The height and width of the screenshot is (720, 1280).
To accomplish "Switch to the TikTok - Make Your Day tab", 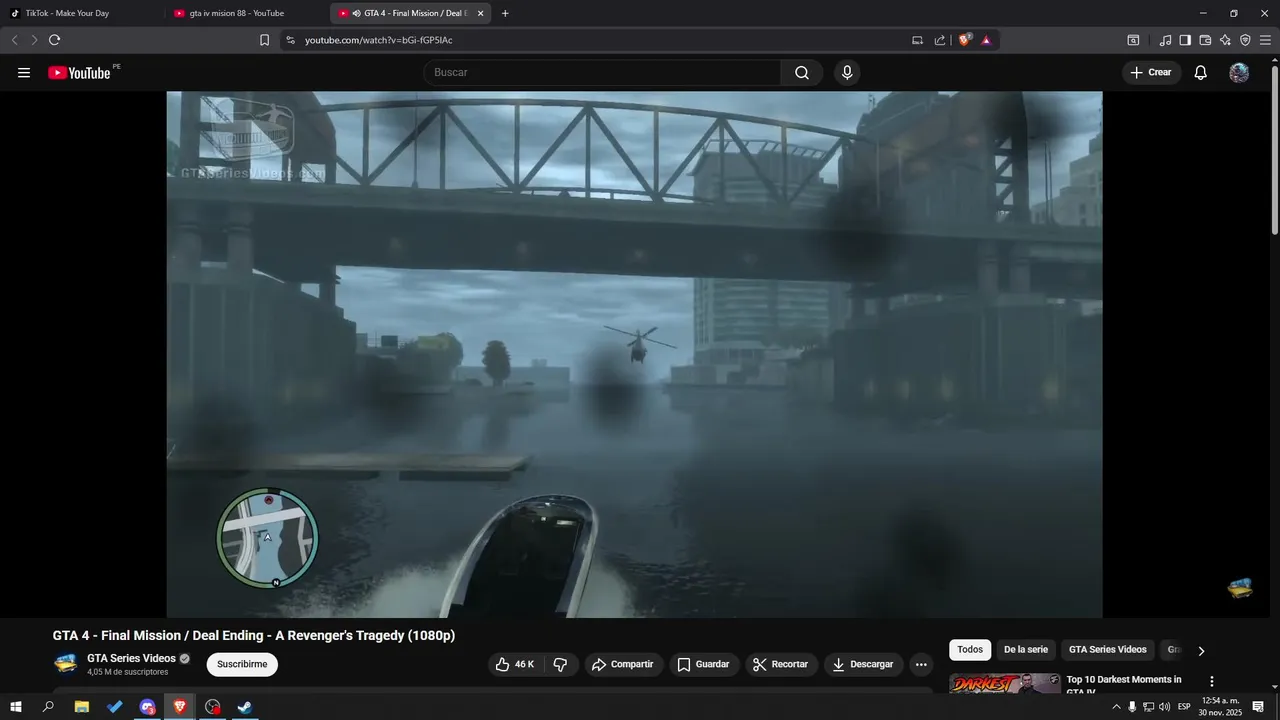I will [80, 13].
